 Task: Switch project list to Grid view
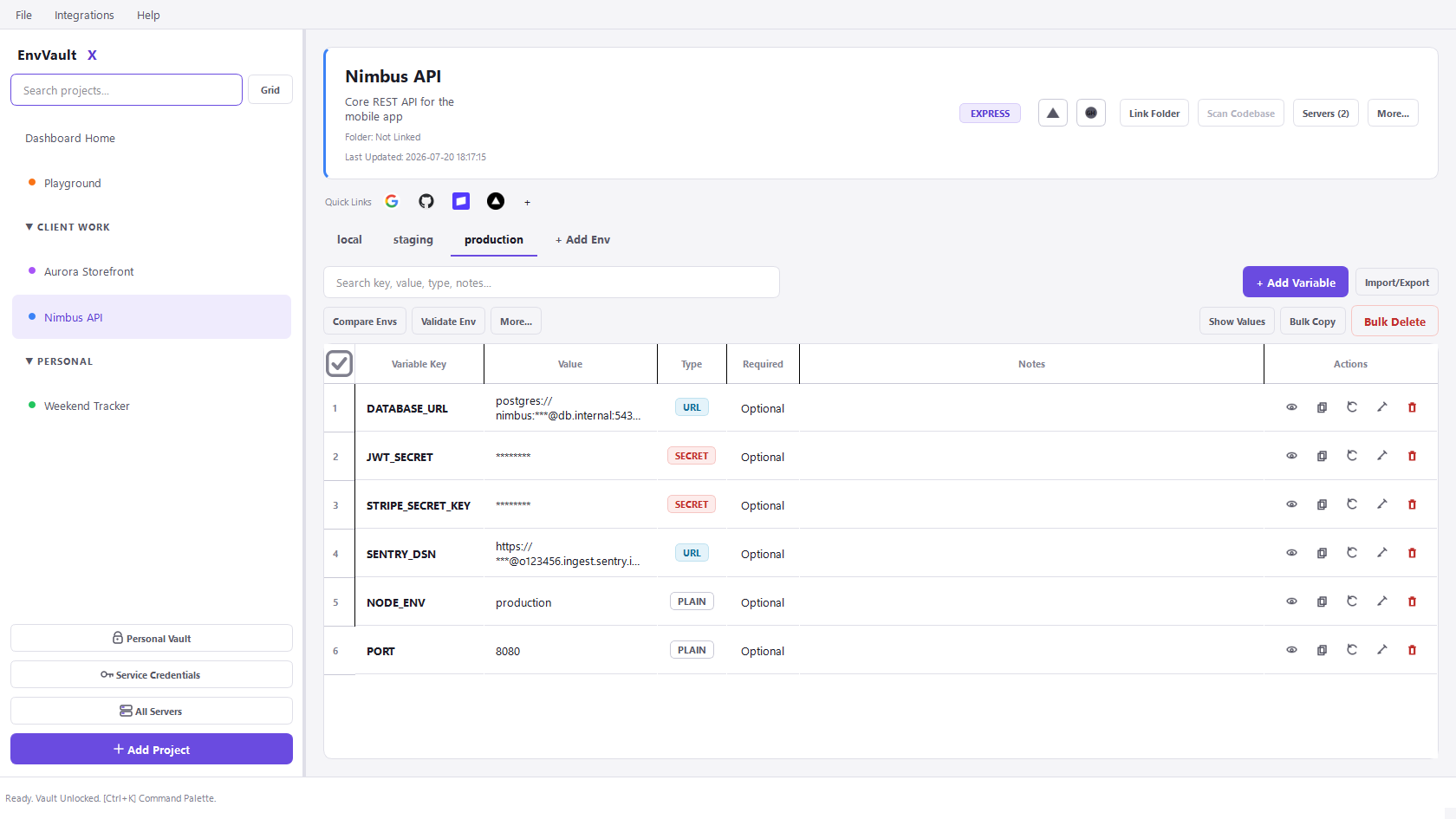[270, 90]
